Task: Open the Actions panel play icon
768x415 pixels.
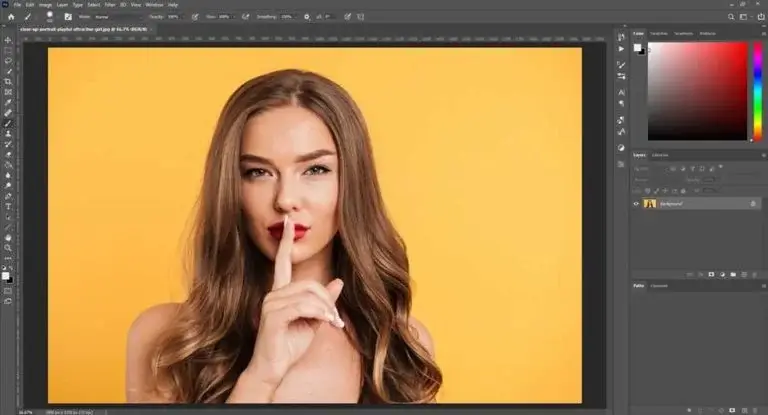Action: tap(621, 49)
